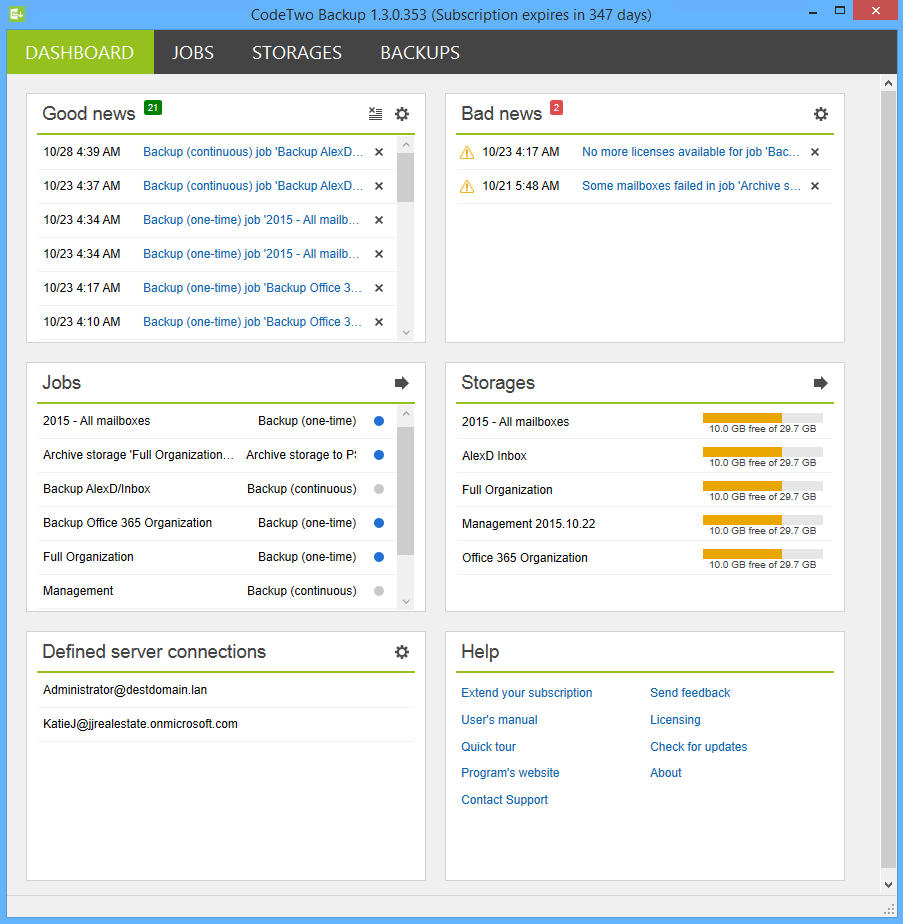The image size is (903, 924).
Task: Open 'No more licenses available for job' link
Action: (691, 152)
